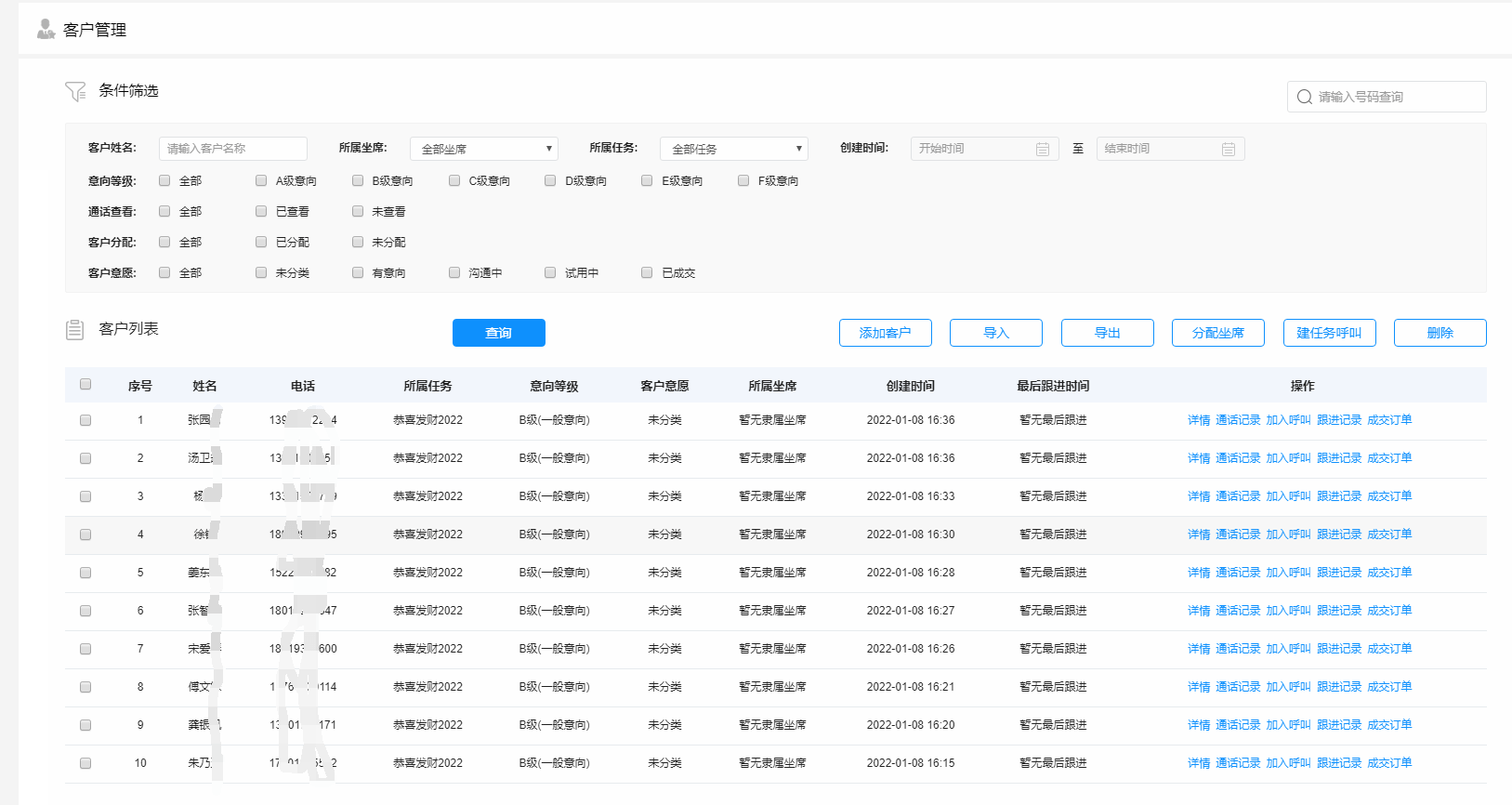Check 全部 in the 通话查看 row

pos(164,211)
